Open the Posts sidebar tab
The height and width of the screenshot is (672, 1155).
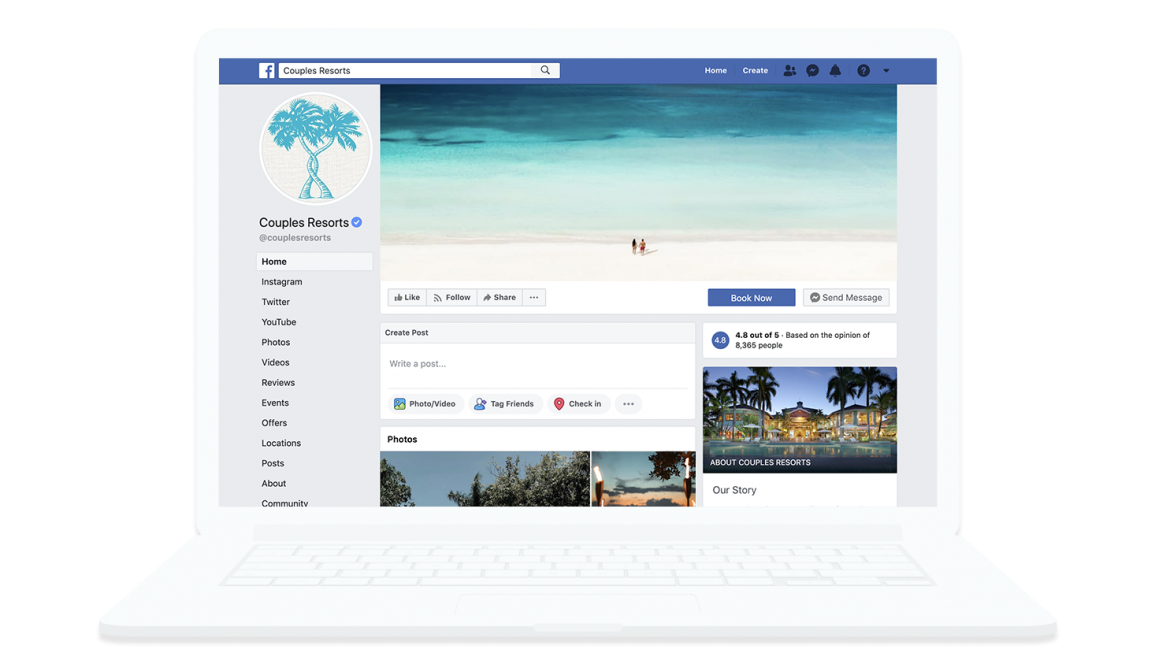273,463
